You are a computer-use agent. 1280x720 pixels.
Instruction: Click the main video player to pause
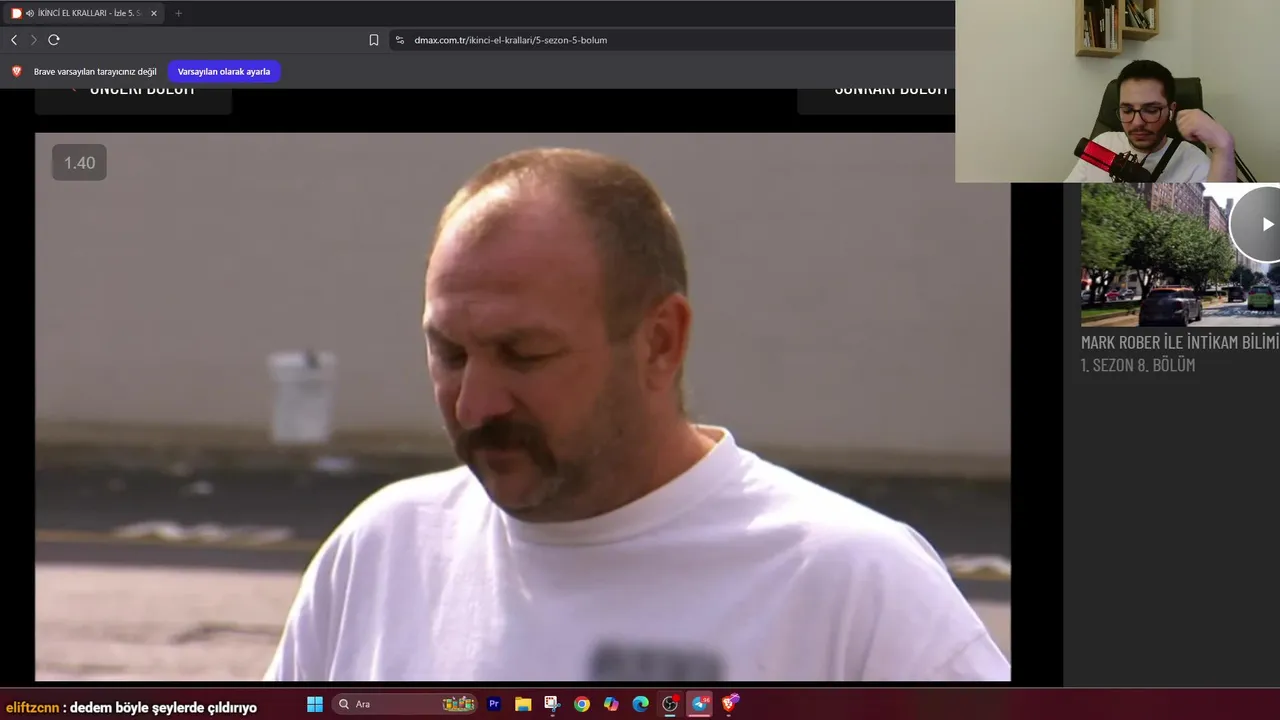pyautogui.click(x=522, y=406)
